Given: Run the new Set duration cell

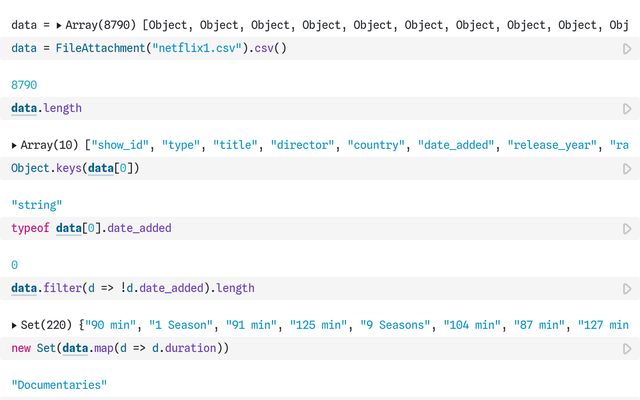Looking at the screenshot, I should pos(627,348).
